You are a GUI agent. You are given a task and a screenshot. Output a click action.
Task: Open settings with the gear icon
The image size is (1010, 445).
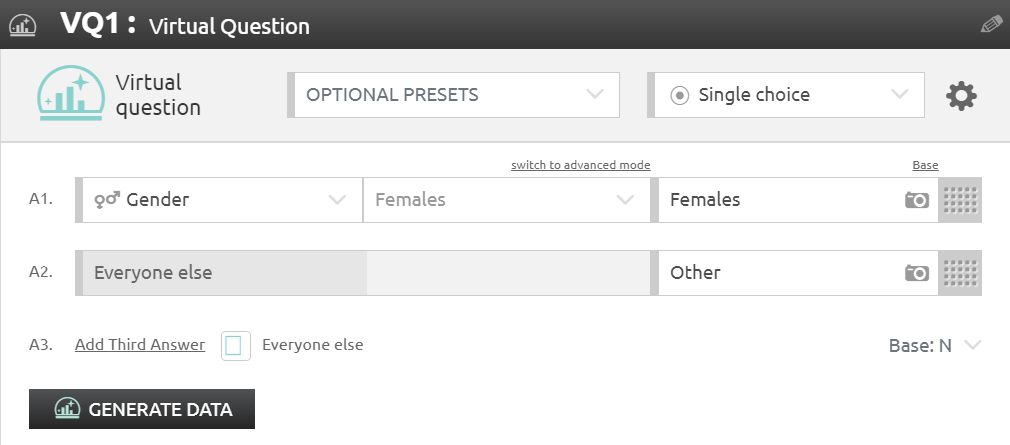click(x=962, y=96)
